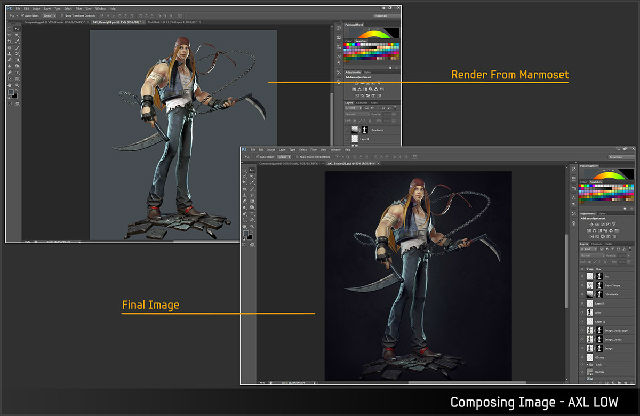Select Swatches tab in Final Image window
This screenshot has height=416, width=640.
(596, 182)
